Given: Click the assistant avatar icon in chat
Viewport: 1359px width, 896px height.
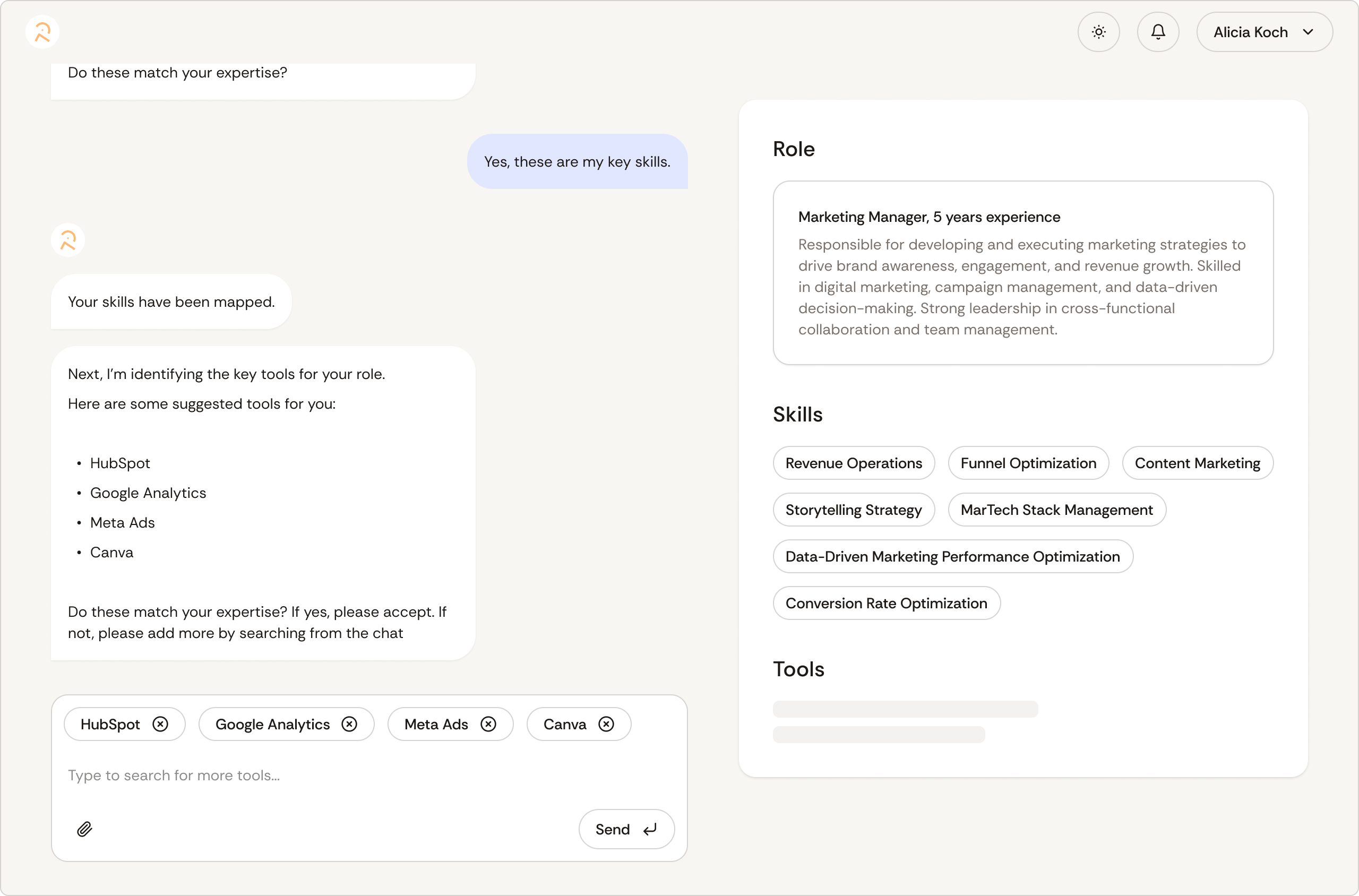Looking at the screenshot, I should coord(68,240).
